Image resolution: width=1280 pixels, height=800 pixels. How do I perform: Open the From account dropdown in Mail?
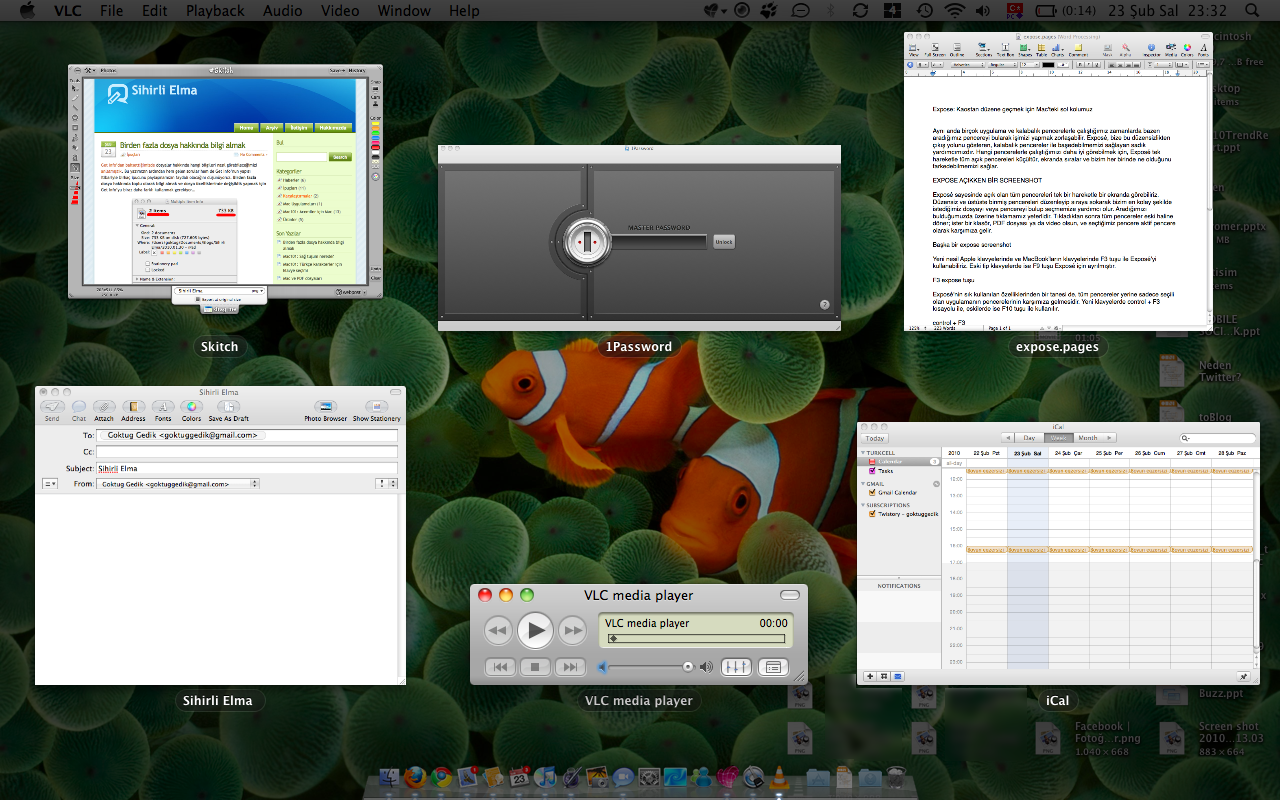tap(178, 484)
